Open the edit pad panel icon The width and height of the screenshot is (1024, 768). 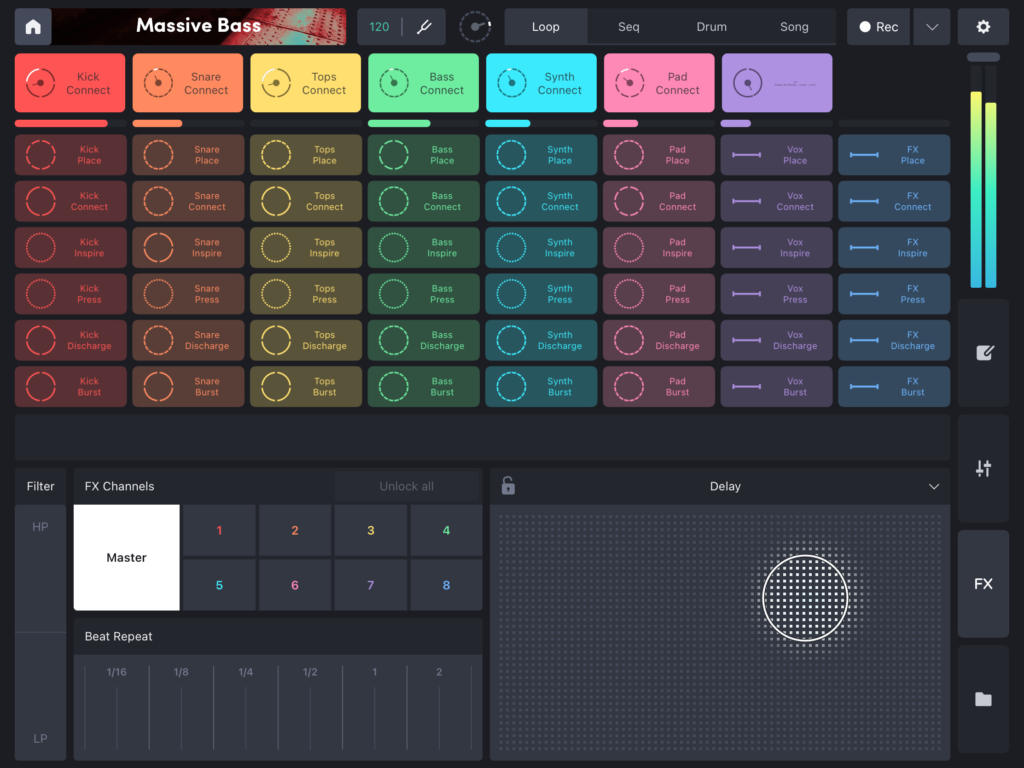point(983,353)
